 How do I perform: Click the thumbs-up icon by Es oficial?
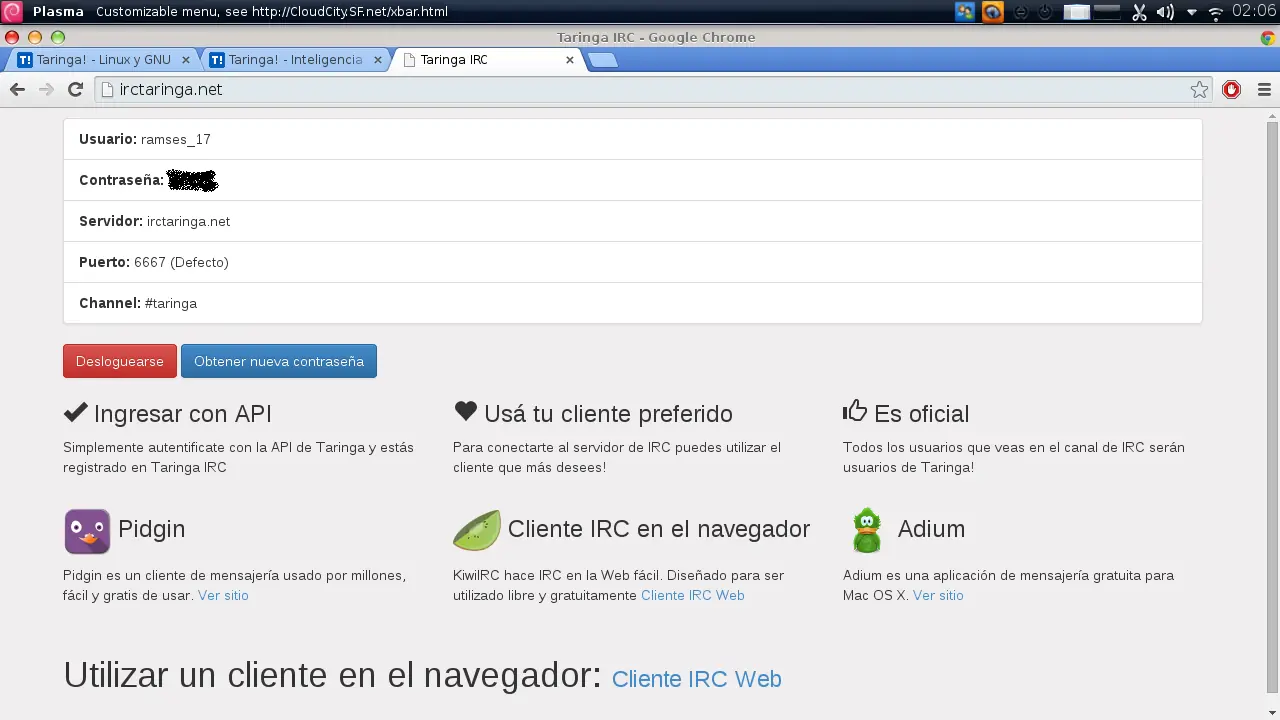point(855,410)
